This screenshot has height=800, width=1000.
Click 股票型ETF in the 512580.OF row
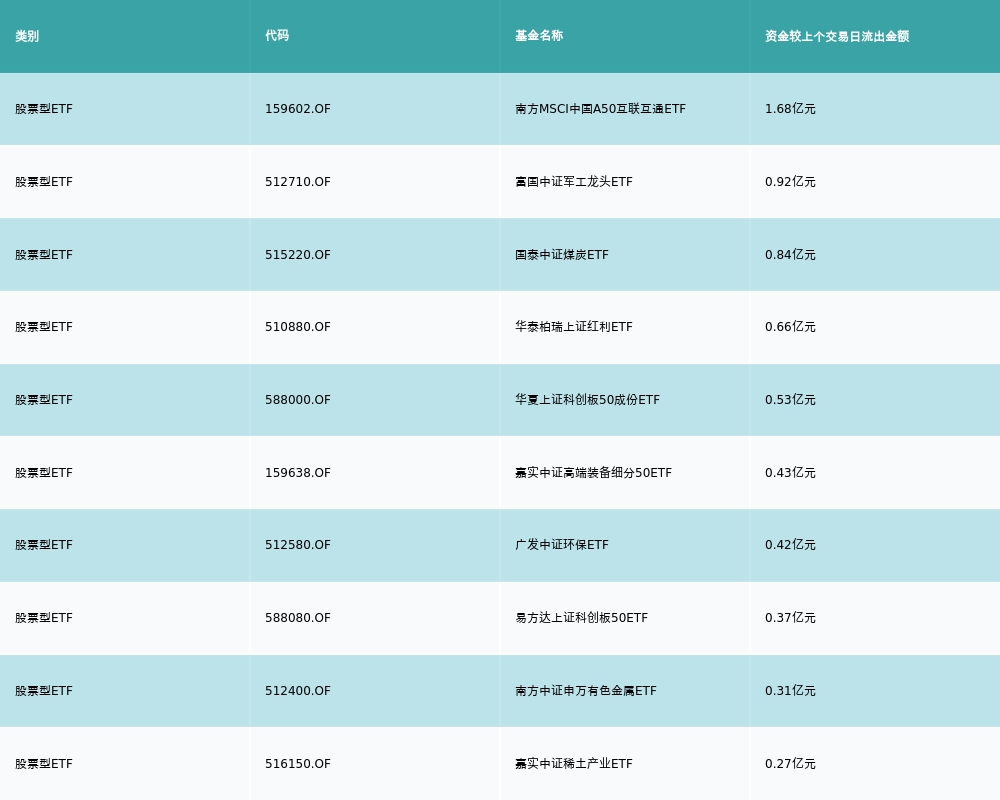coord(44,545)
